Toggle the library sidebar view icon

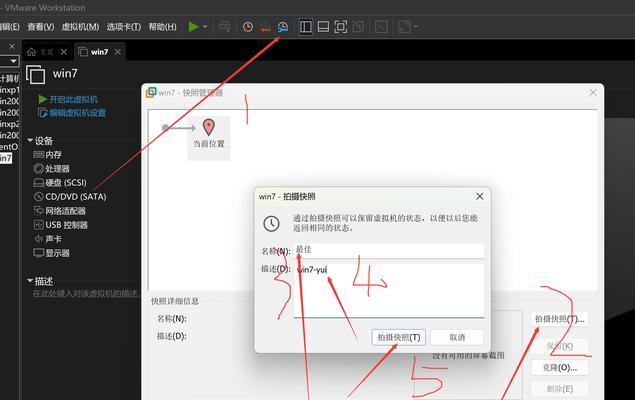point(306,27)
